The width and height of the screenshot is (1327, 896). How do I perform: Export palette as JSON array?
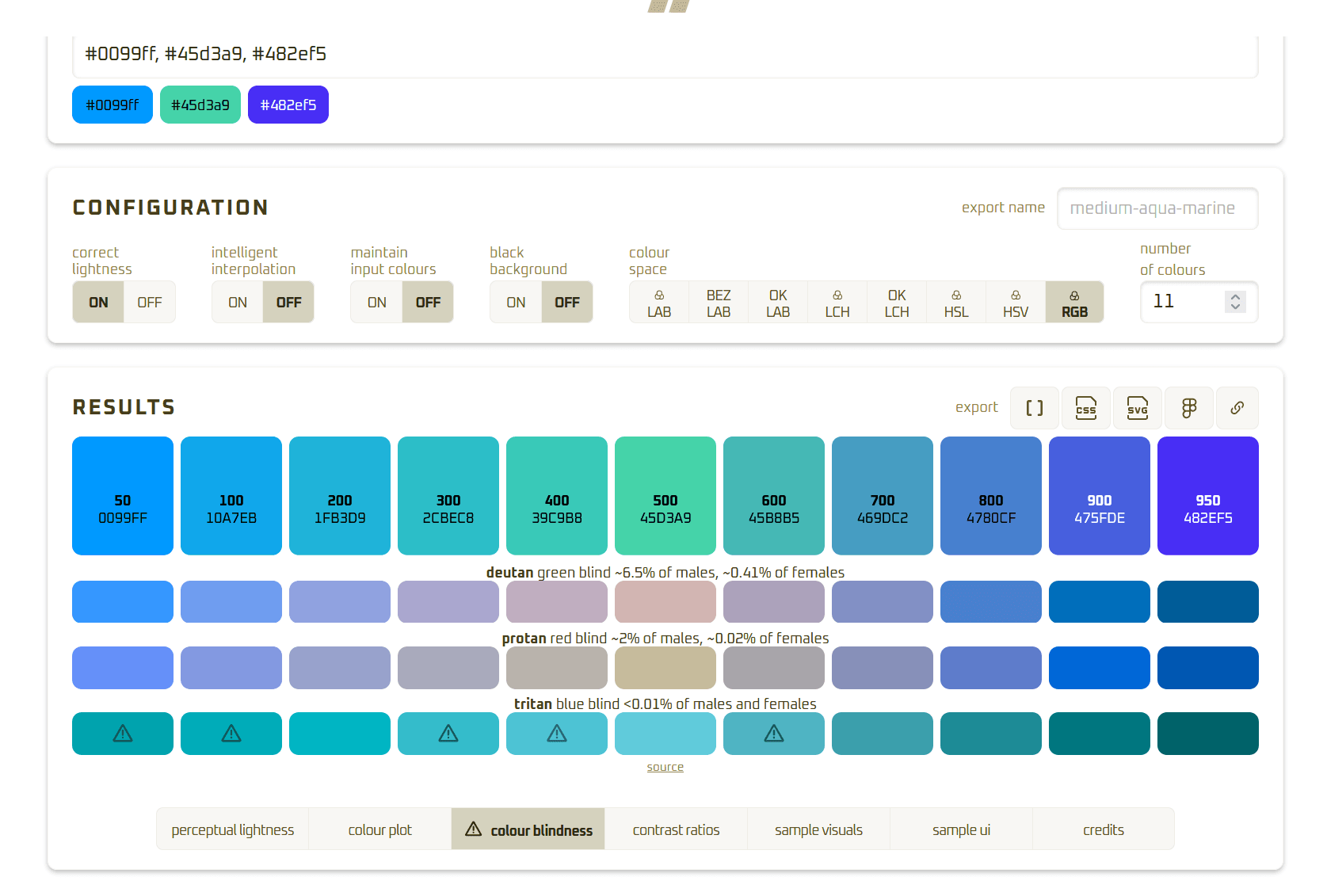(1034, 408)
